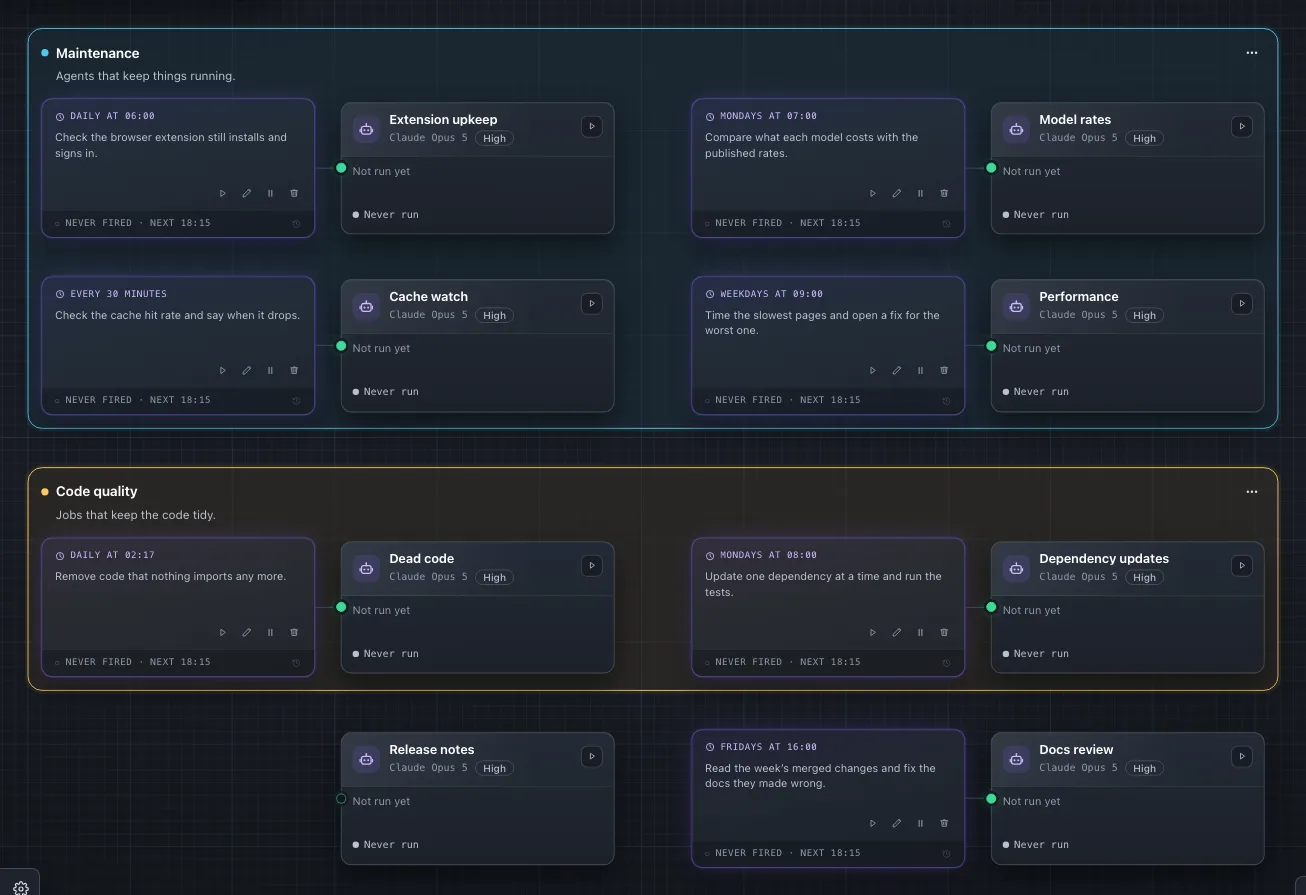Click the Performance agent's green connector dot
Screen dimensions: 1306x895
[x=991, y=346]
